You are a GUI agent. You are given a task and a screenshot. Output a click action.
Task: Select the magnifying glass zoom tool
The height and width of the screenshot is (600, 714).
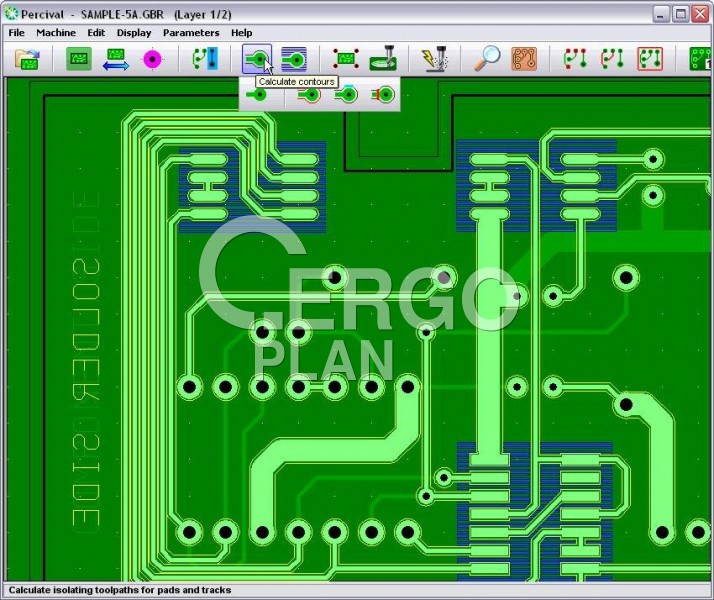pyautogui.click(x=487, y=58)
